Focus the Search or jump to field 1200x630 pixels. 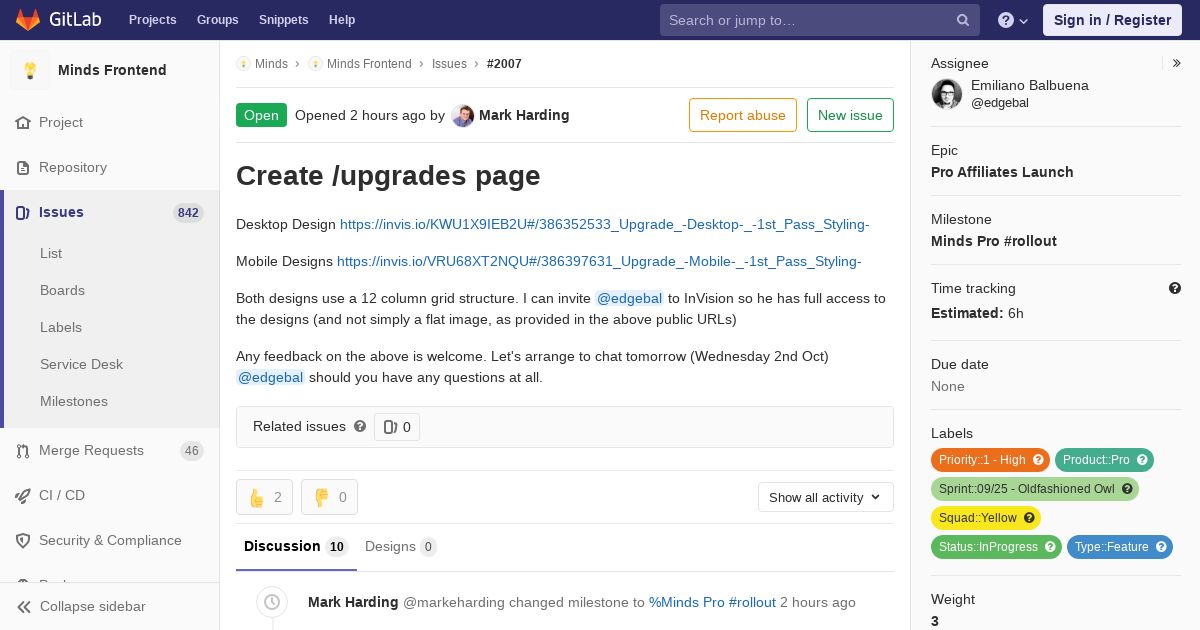pos(819,20)
